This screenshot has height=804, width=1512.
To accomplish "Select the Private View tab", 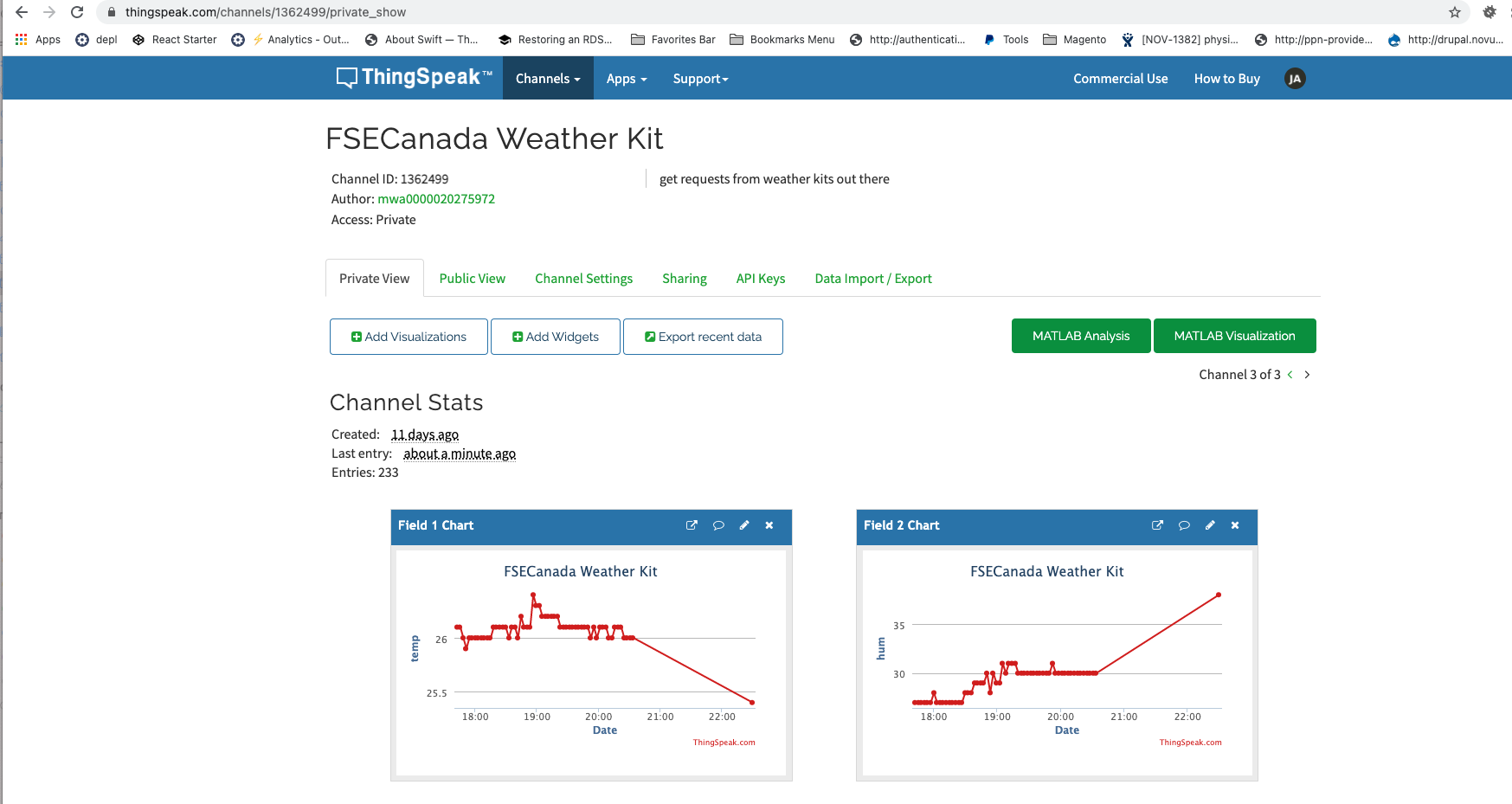I will tap(375, 279).
